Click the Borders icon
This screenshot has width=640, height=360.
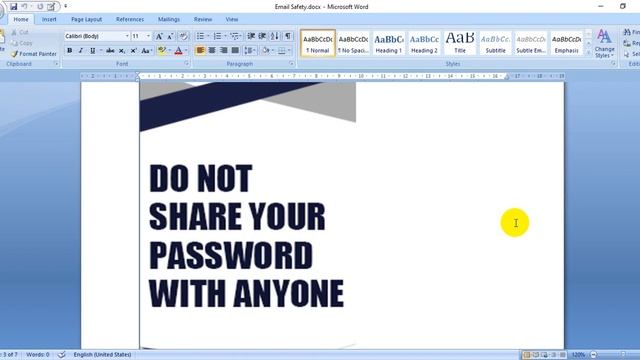pos(282,51)
